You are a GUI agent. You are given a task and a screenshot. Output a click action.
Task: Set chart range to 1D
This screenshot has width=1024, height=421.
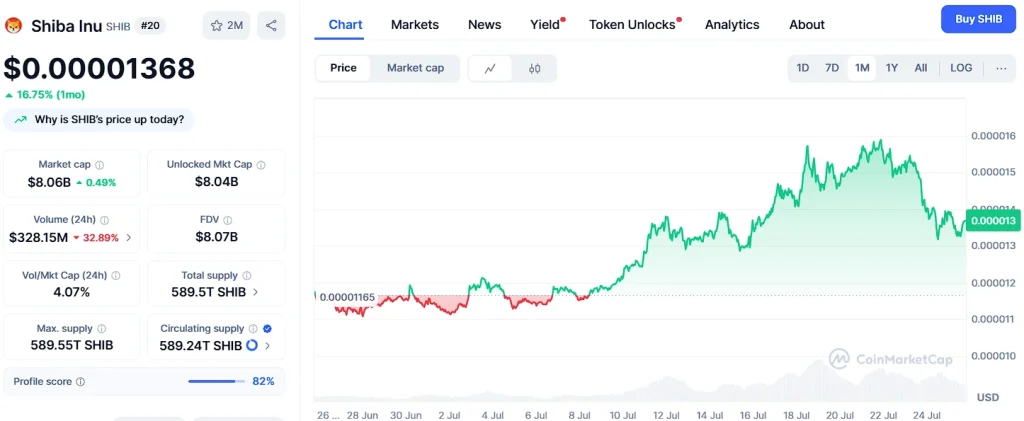pyautogui.click(x=803, y=68)
